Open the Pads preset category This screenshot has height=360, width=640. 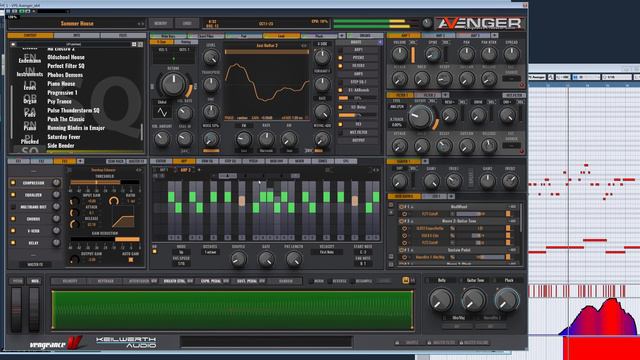(x=29, y=115)
